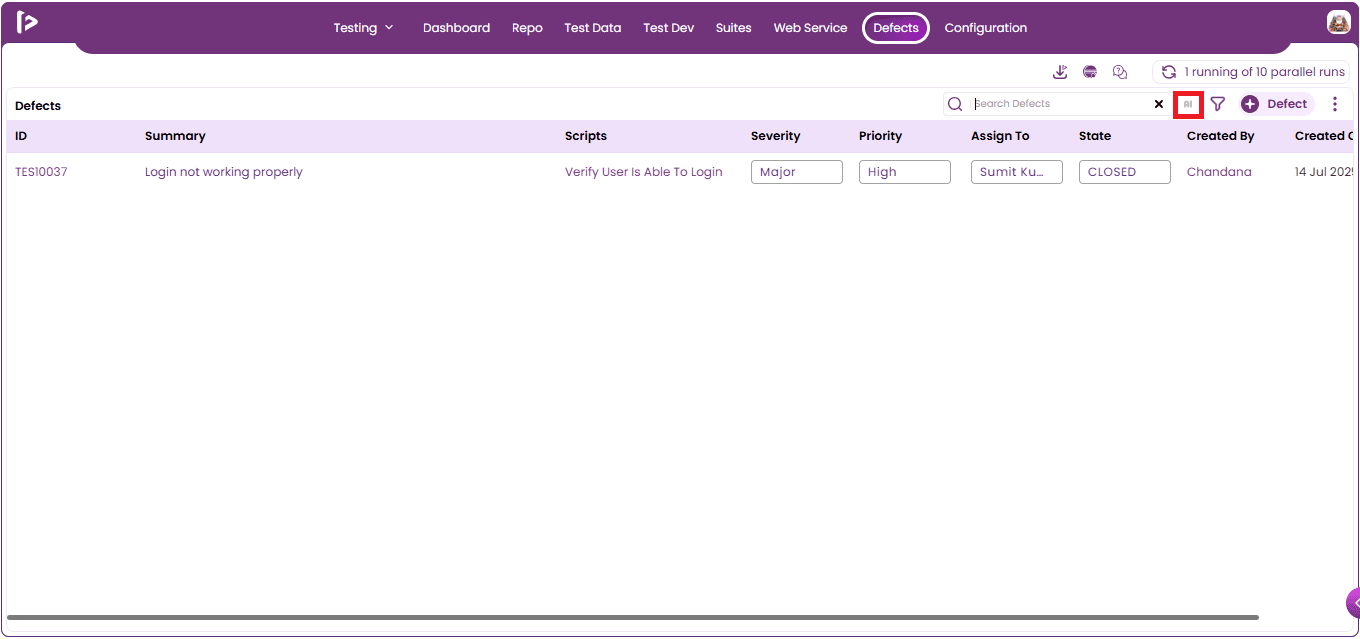Open defect TES10037
This screenshot has height=639, width=1360.
[41, 172]
